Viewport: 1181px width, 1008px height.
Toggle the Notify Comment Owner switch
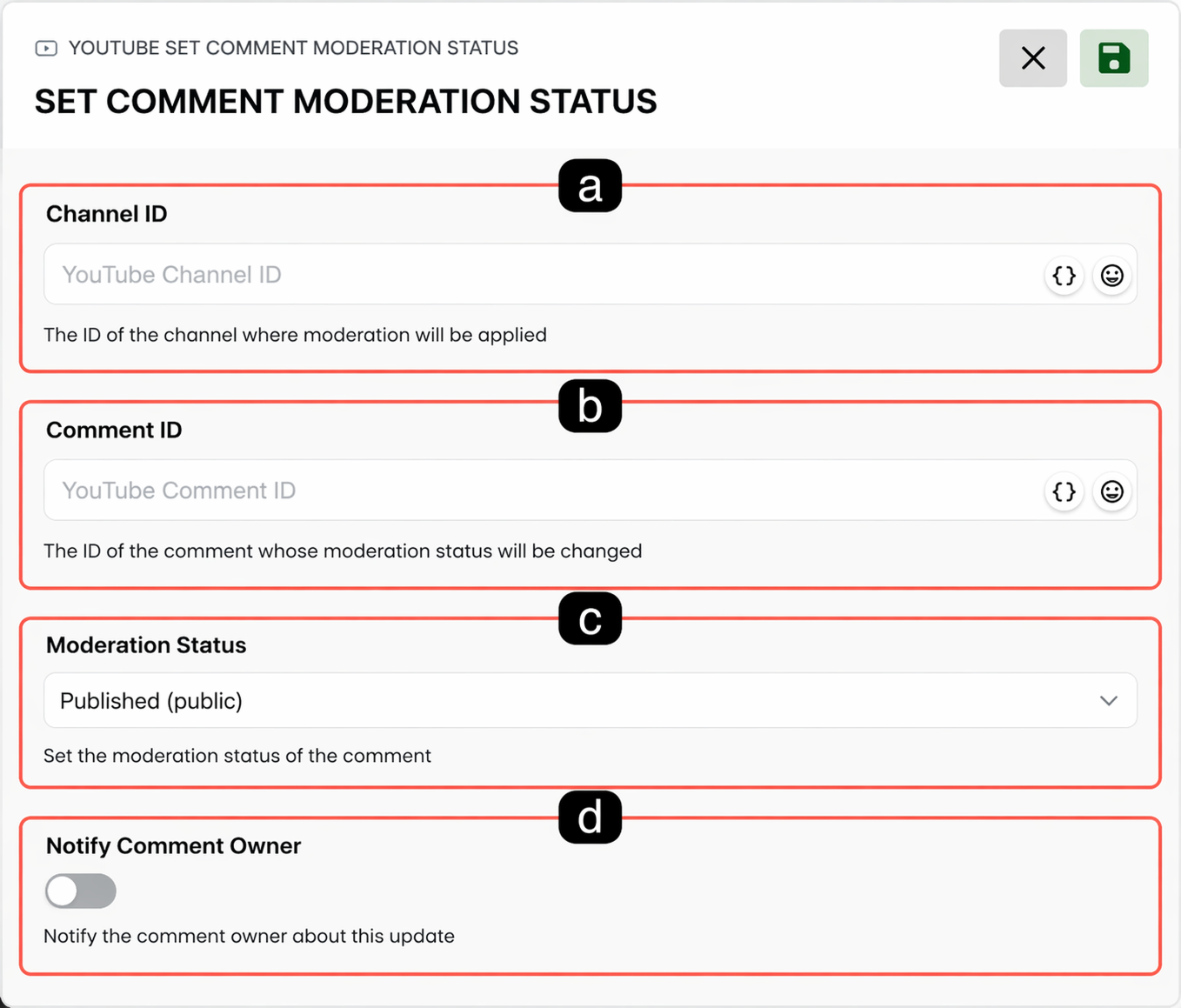81,891
